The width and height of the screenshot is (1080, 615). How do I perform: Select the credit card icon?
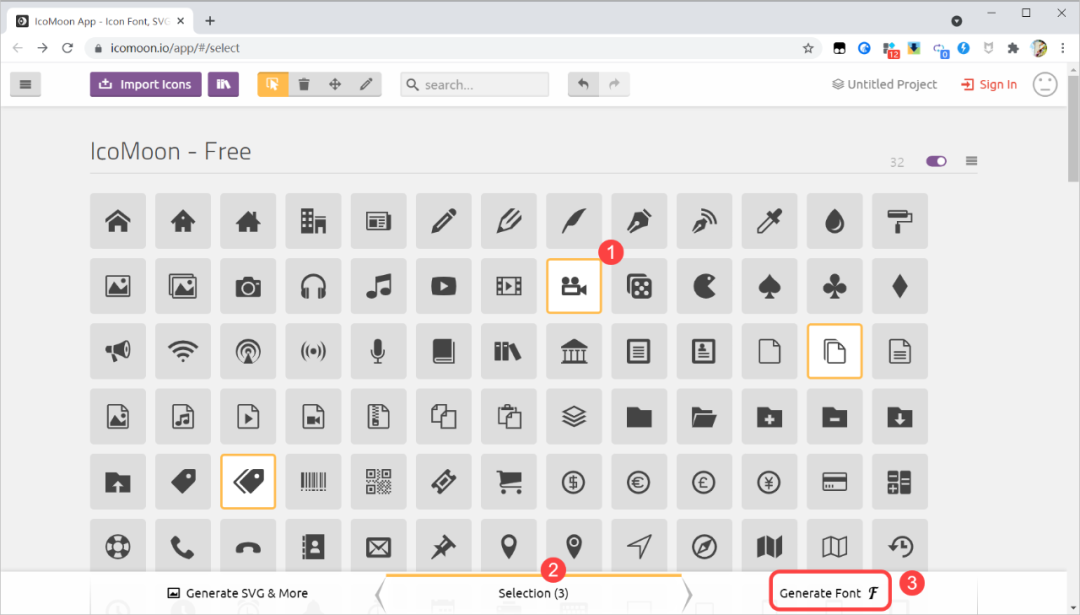click(834, 481)
